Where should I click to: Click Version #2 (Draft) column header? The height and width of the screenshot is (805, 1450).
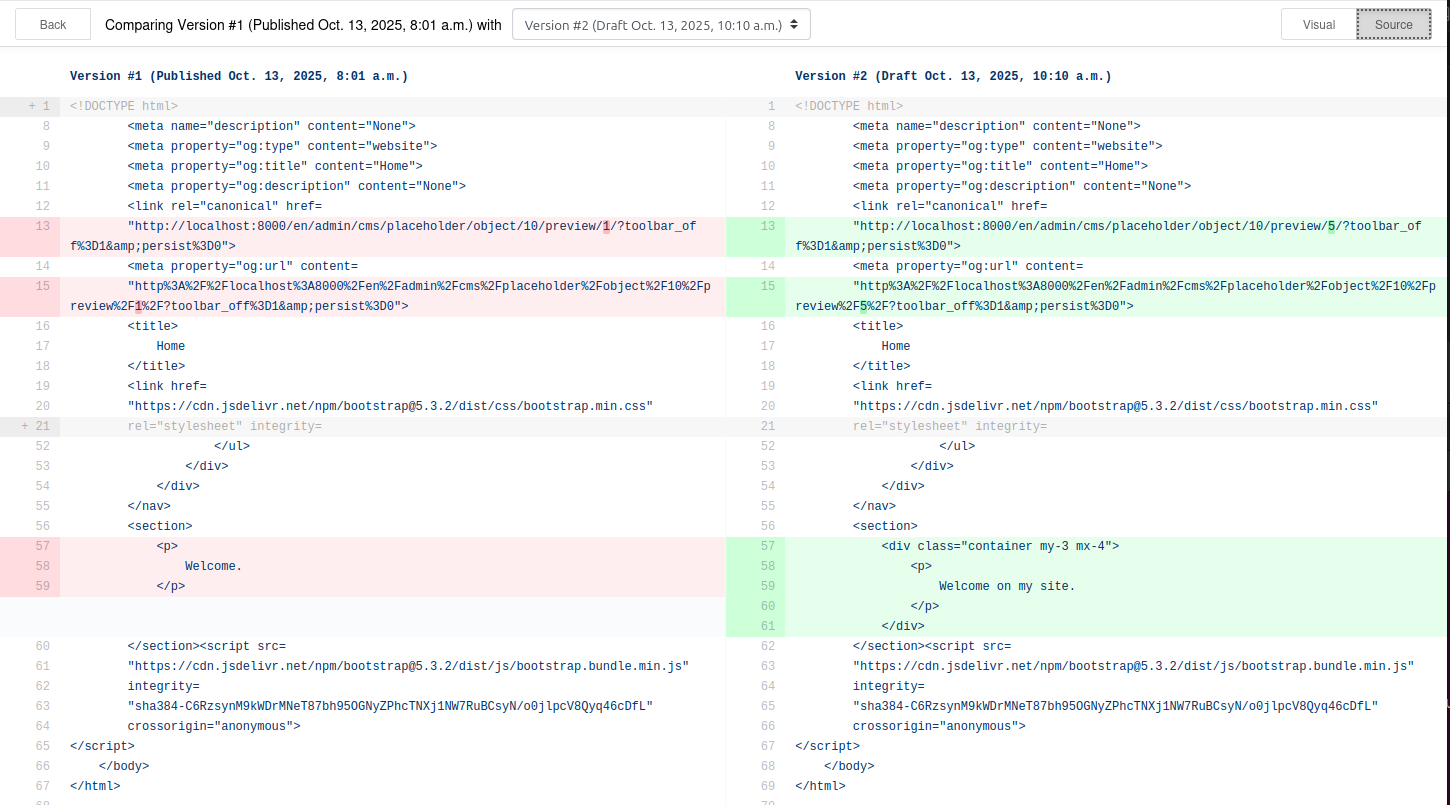pos(952,76)
